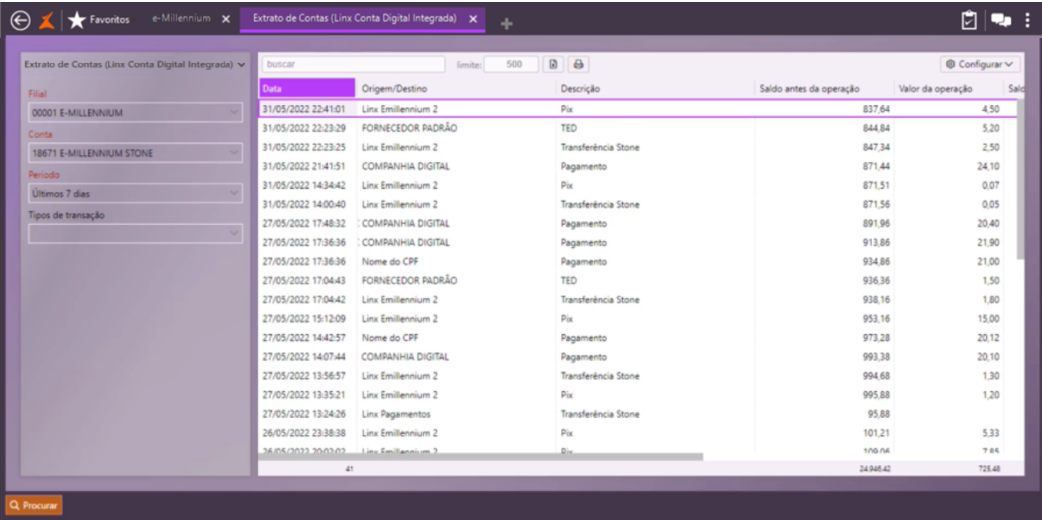This screenshot has width=1042, height=520.
Task: Open the three-dot options menu
Action: (1027, 21)
